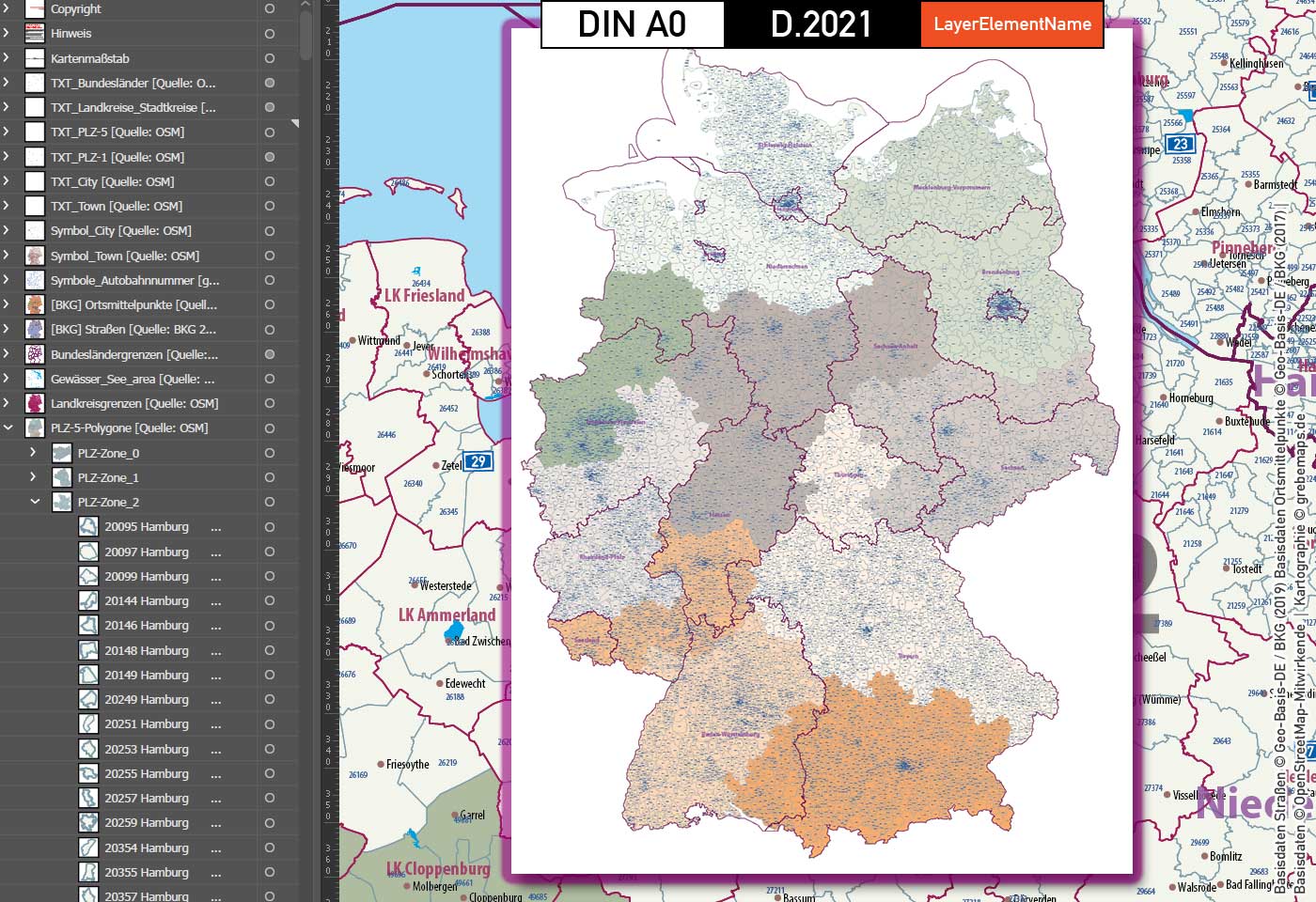Click the orange LayerElementName button
This screenshot has width=1316, height=902.
(1012, 25)
